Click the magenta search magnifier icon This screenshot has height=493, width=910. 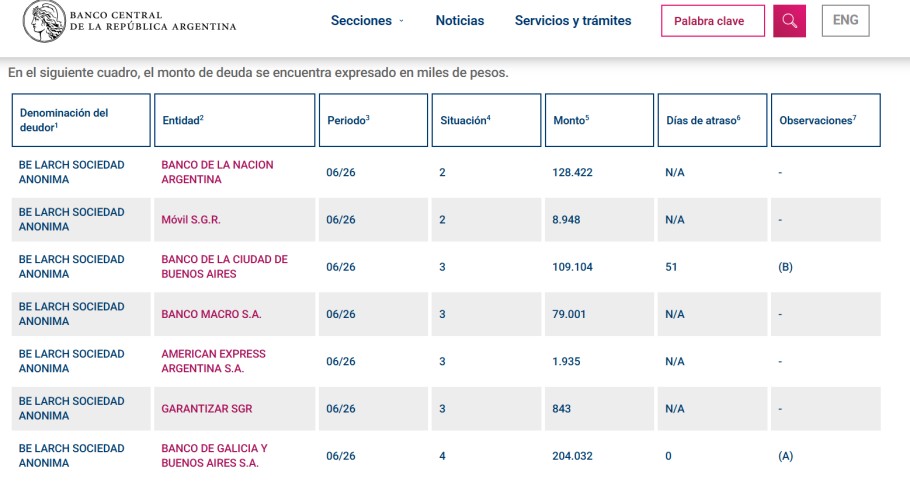[x=789, y=21]
